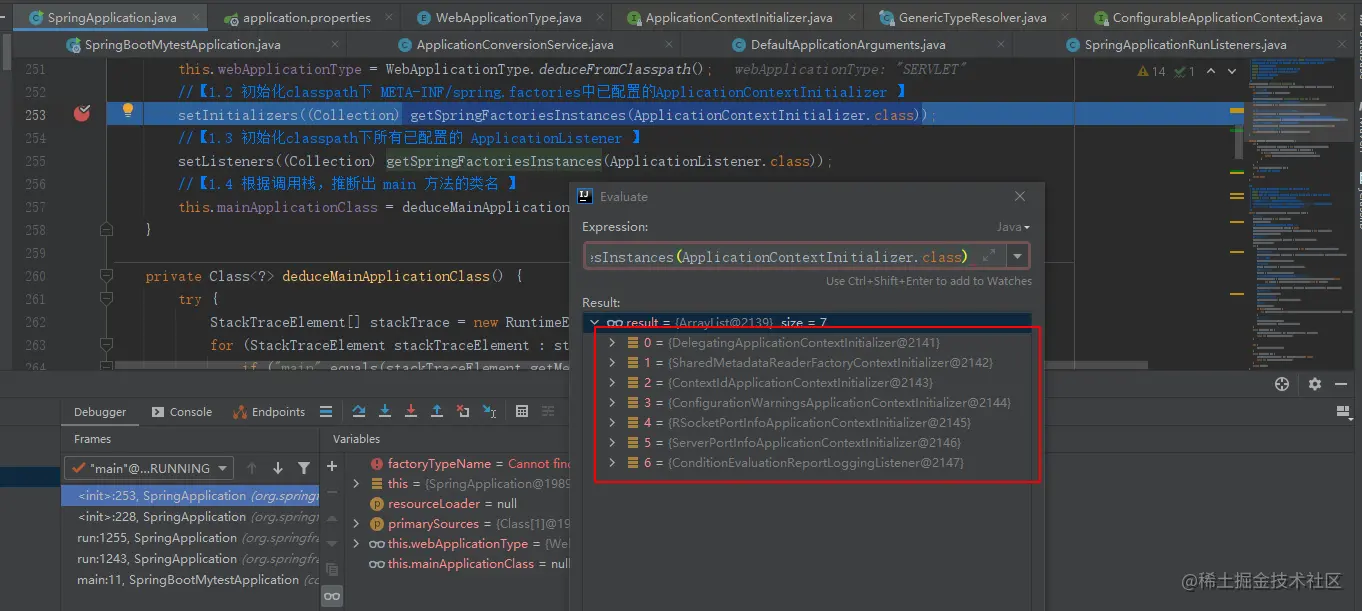Expand result item 3 ConfigurationWarningsApplicationContextInitializer
Image resolution: width=1362 pixels, height=611 pixels.
pos(612,402)
